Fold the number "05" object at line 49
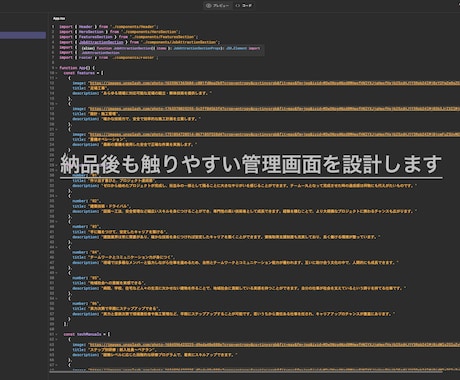The height and width of the screenshot is (380, 460). [x=56, y=273]
